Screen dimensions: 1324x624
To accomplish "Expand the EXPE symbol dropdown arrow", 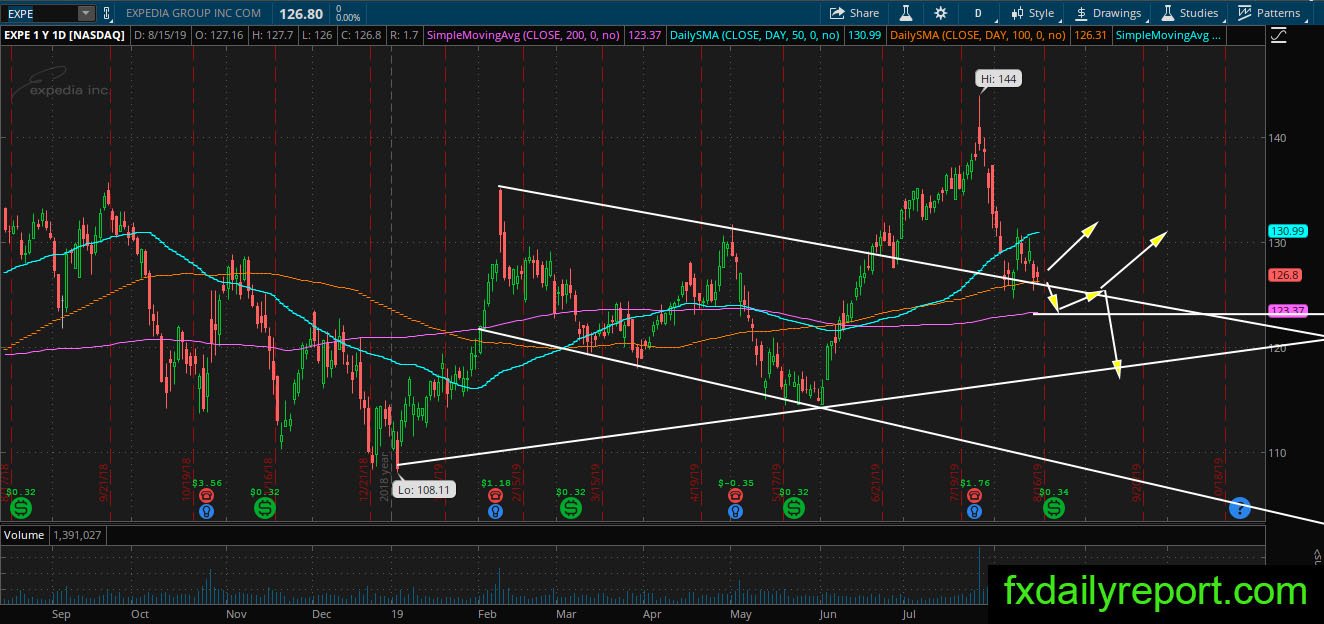I will pyautogui.click(x=85, y=13).
